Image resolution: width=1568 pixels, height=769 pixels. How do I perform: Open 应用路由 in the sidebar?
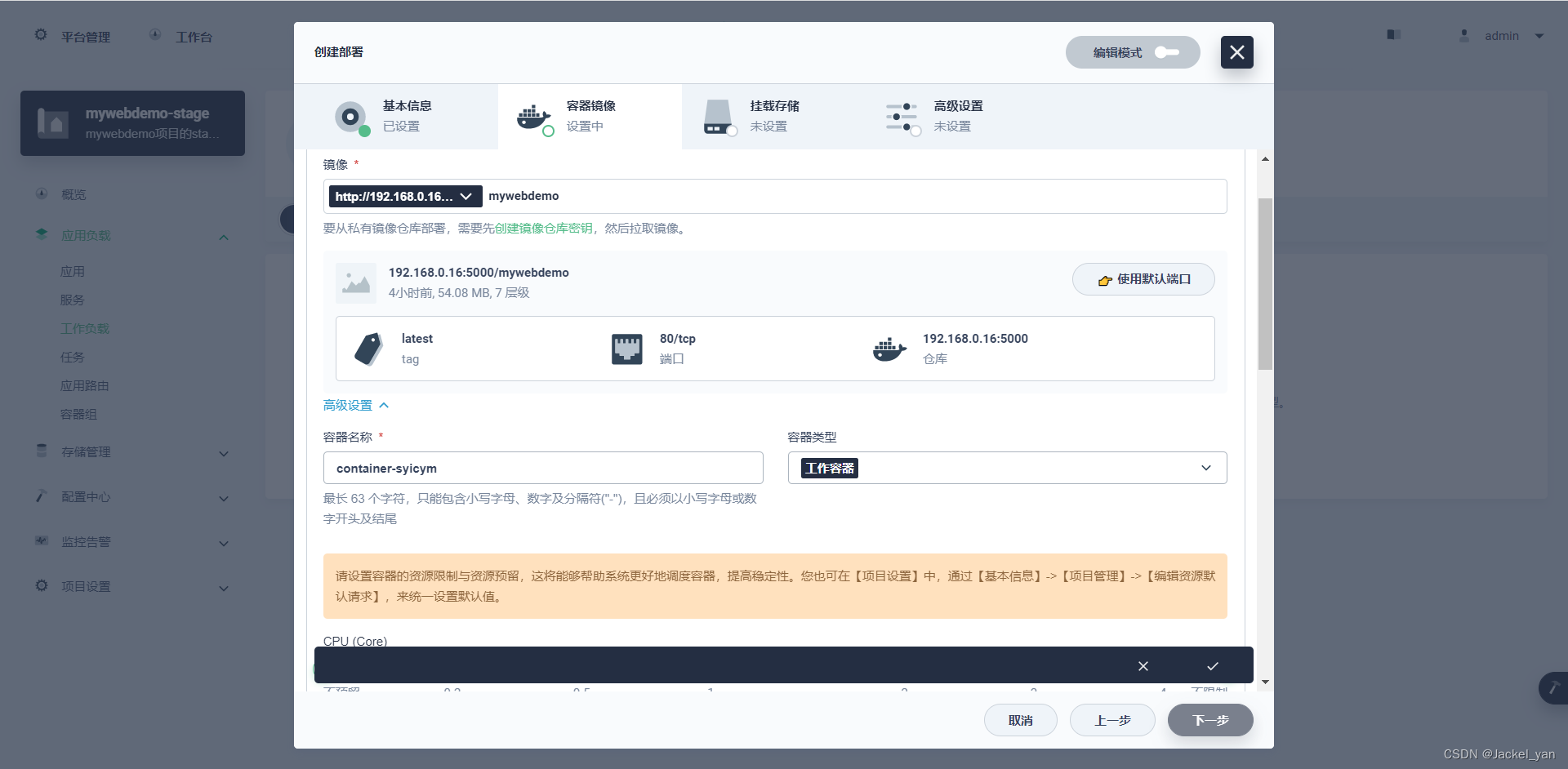(x=85, y=385)
